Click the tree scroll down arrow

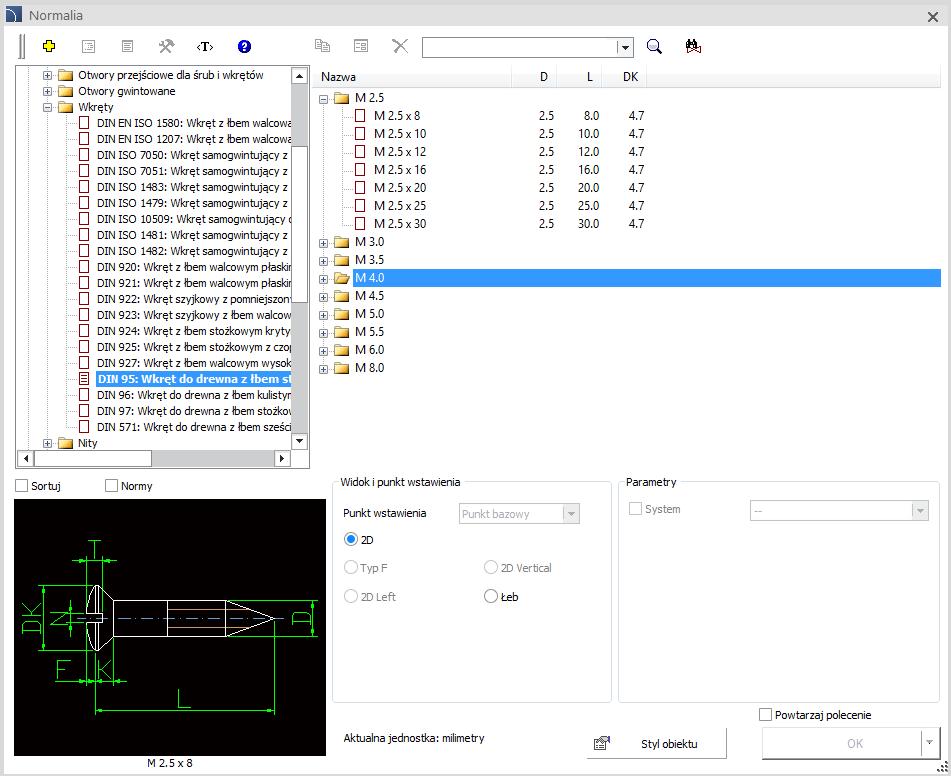(300, 441)
